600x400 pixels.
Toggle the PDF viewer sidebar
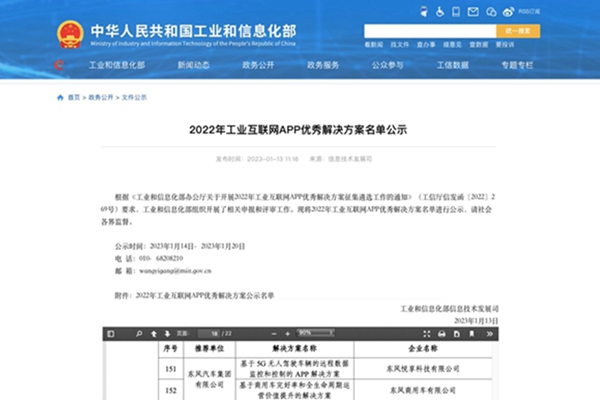[113, 332]
